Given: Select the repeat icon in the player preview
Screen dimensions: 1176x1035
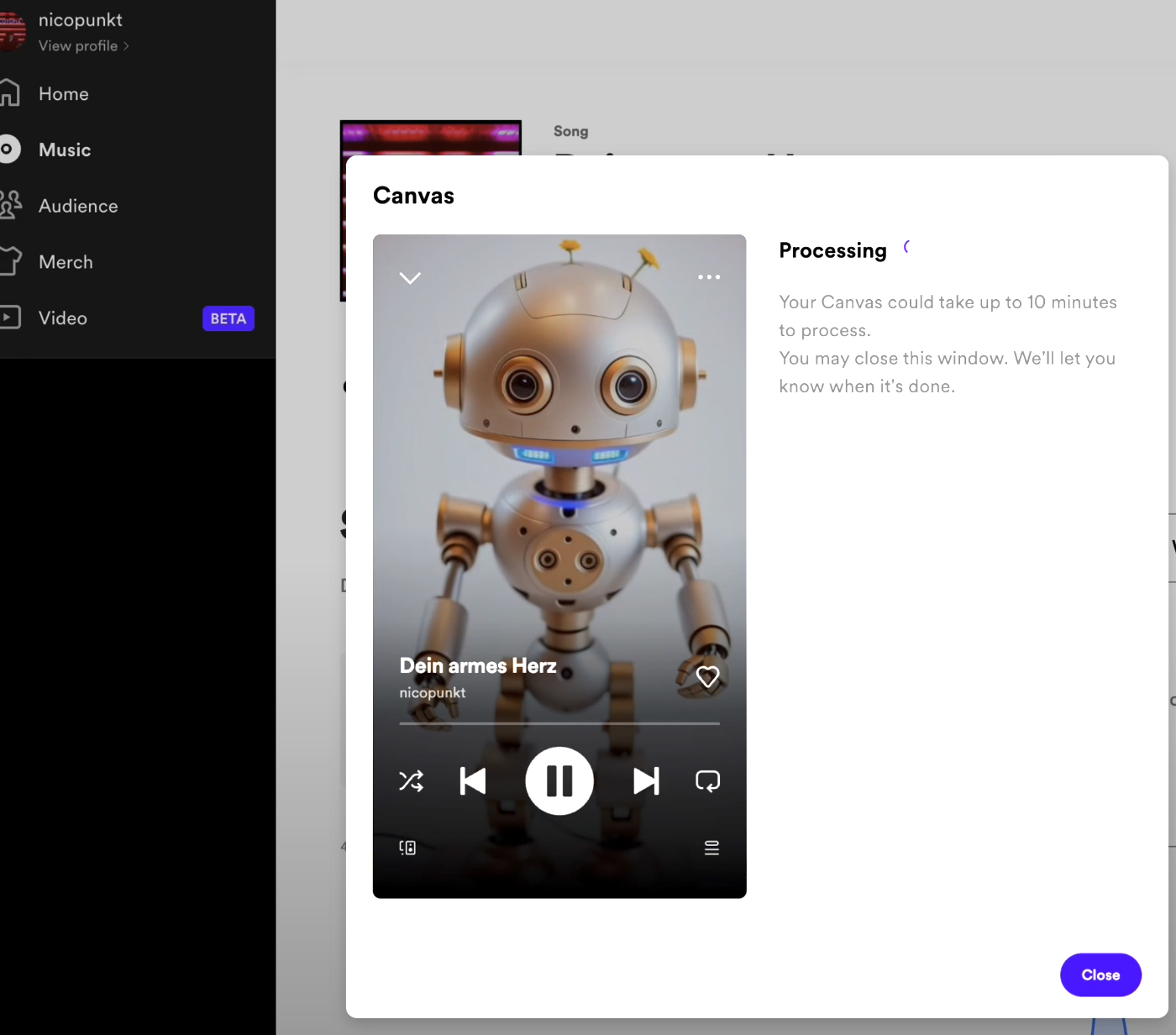Looking at the screenshot, I should click(x=707, y=780).
